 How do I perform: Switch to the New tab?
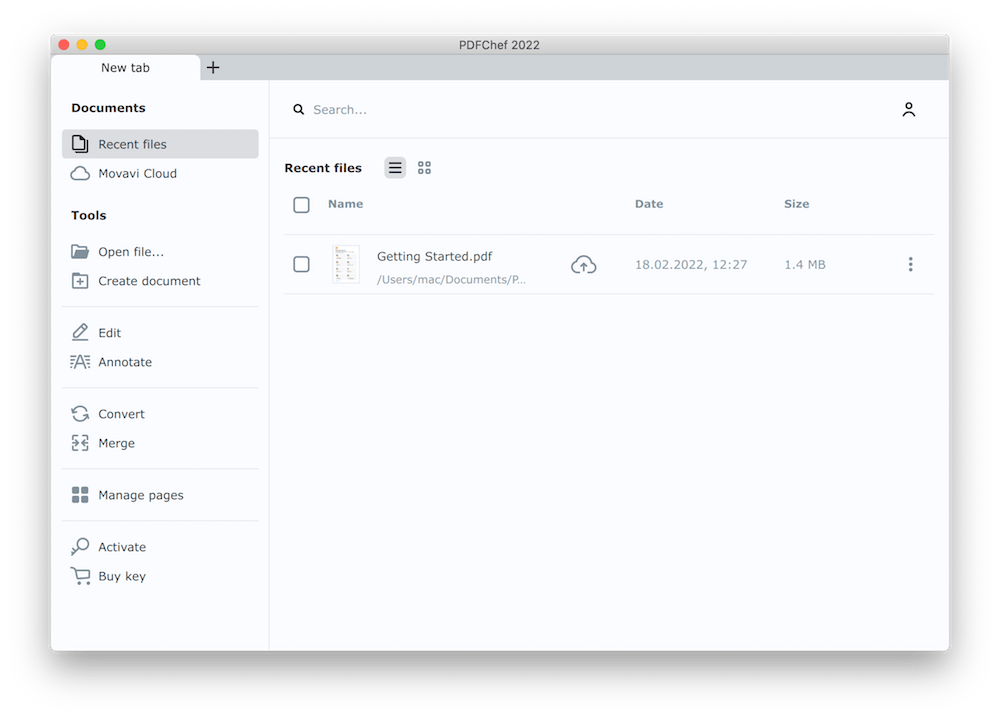pyautogui.click(x=124, y=67)
